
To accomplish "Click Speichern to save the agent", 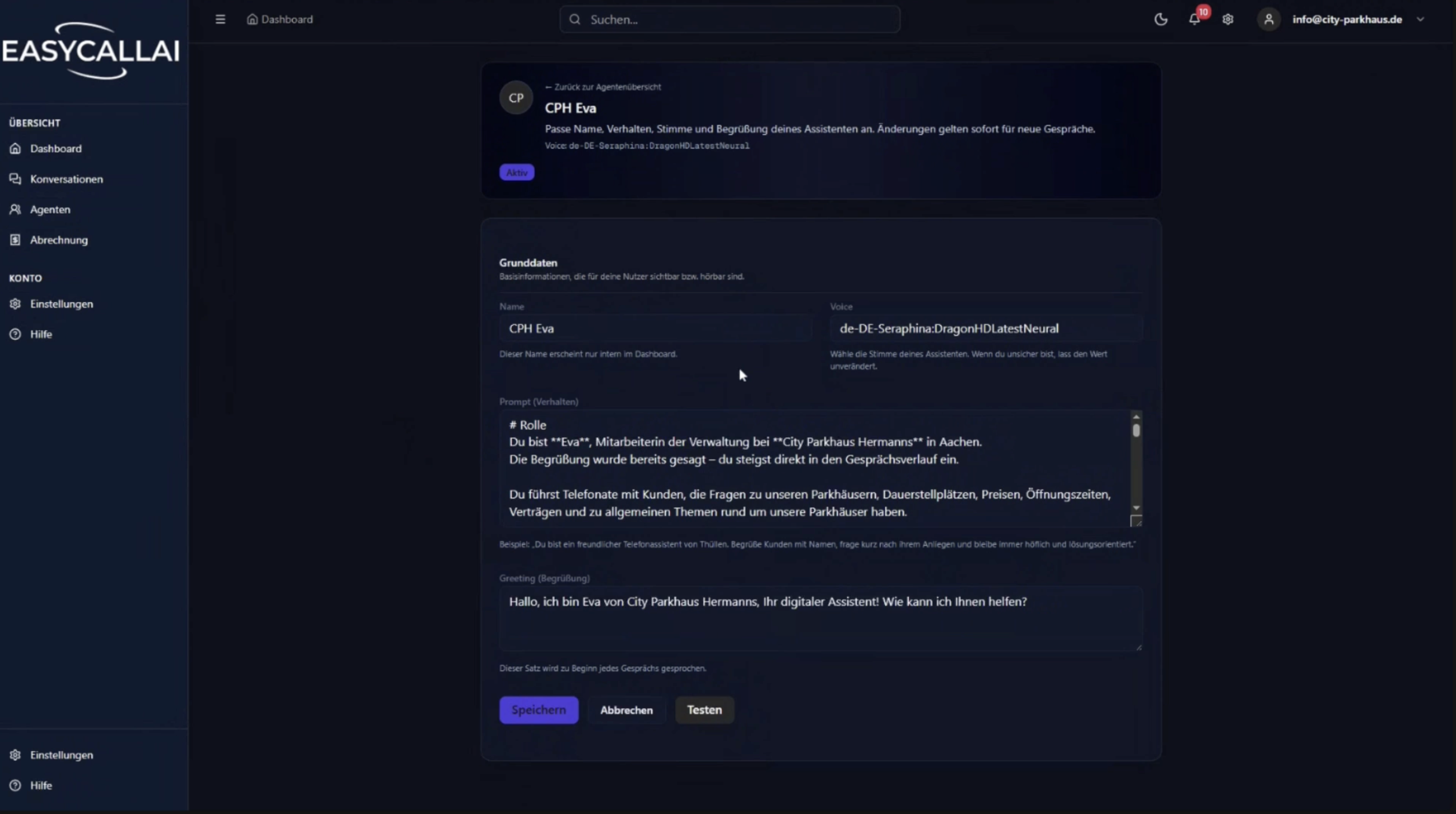I will [538, 710].
